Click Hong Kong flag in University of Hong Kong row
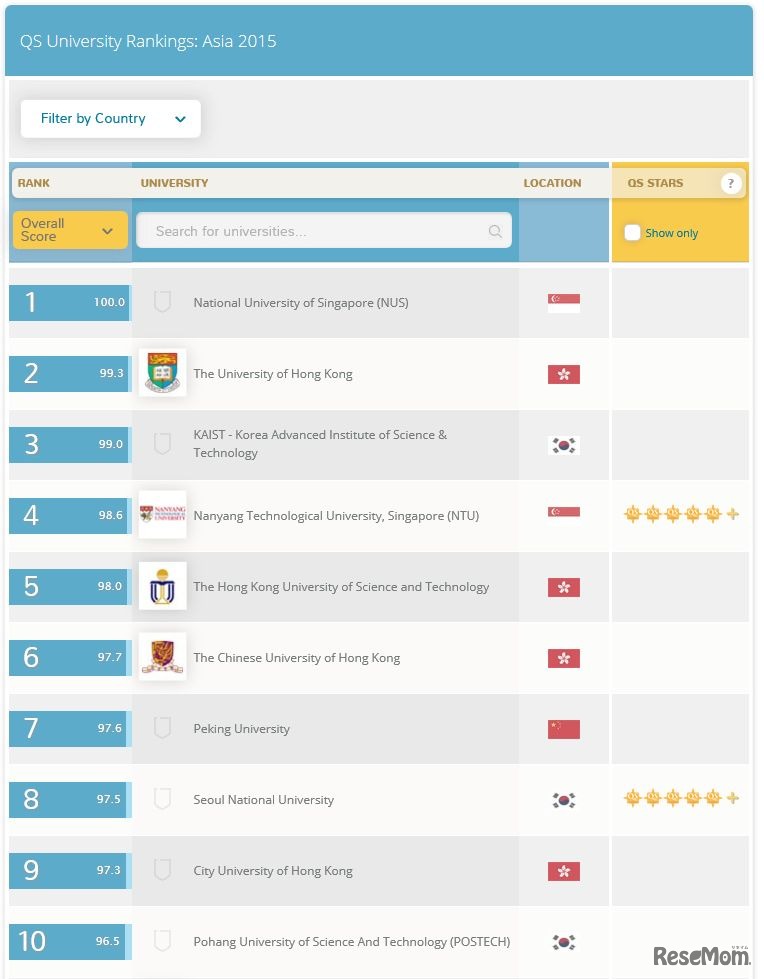 tap(564, 374)
